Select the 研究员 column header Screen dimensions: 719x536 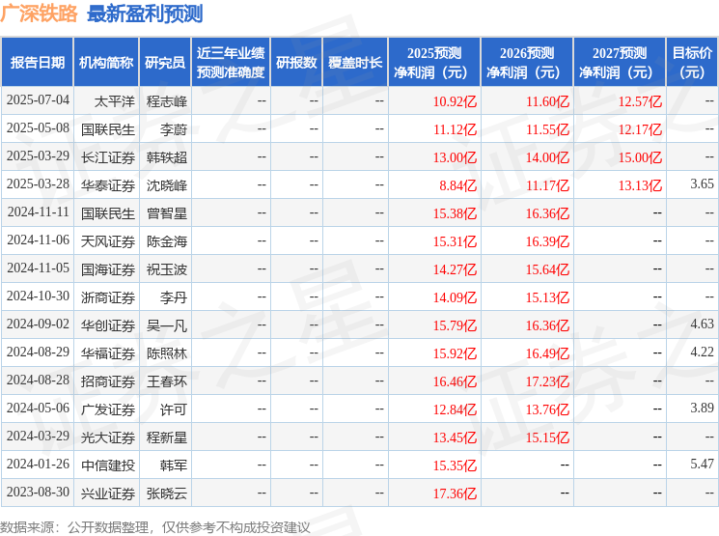point(165,62)
